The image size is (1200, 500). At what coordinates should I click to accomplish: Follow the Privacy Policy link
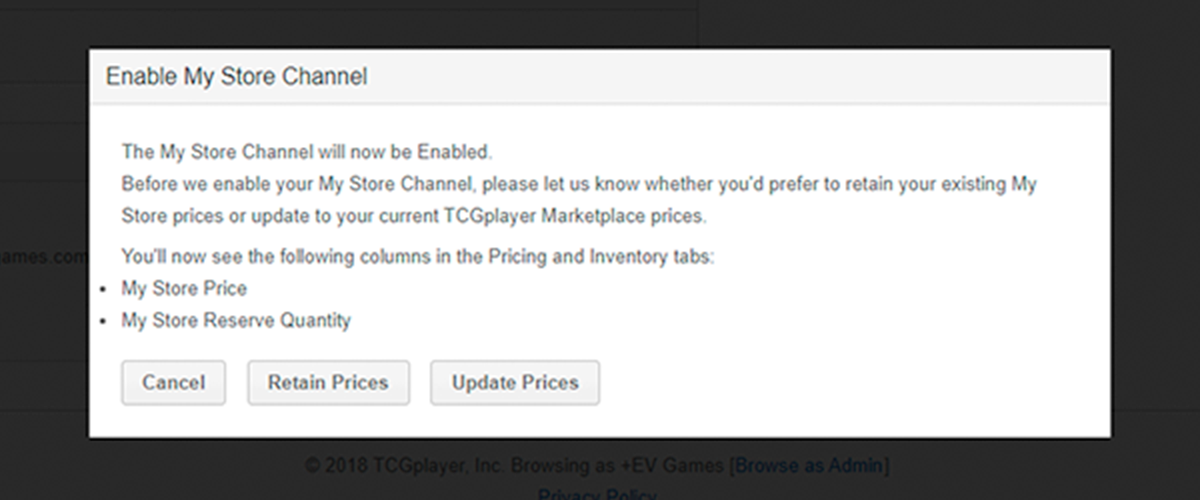tap(597, 494)
